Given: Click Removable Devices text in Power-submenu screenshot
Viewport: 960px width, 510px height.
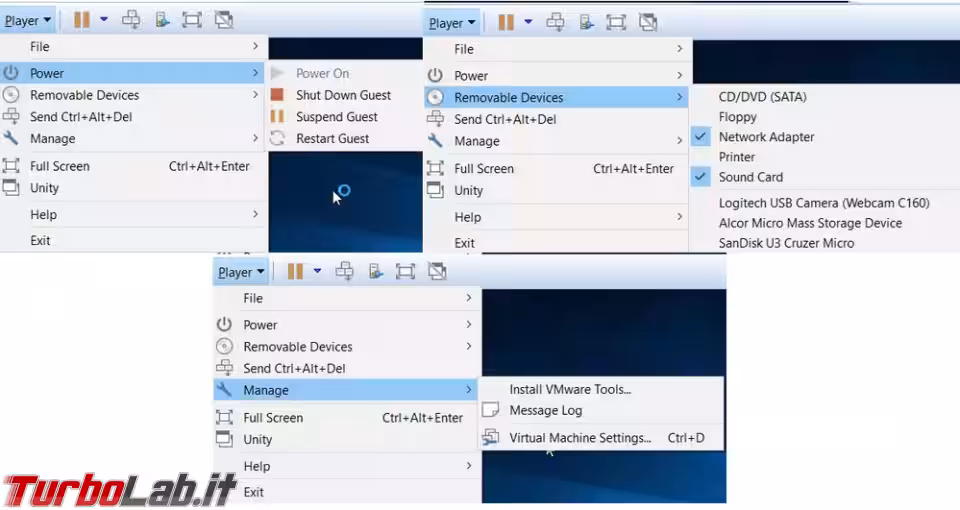Looking at the screenshot, I should click(x=84, y=95).
